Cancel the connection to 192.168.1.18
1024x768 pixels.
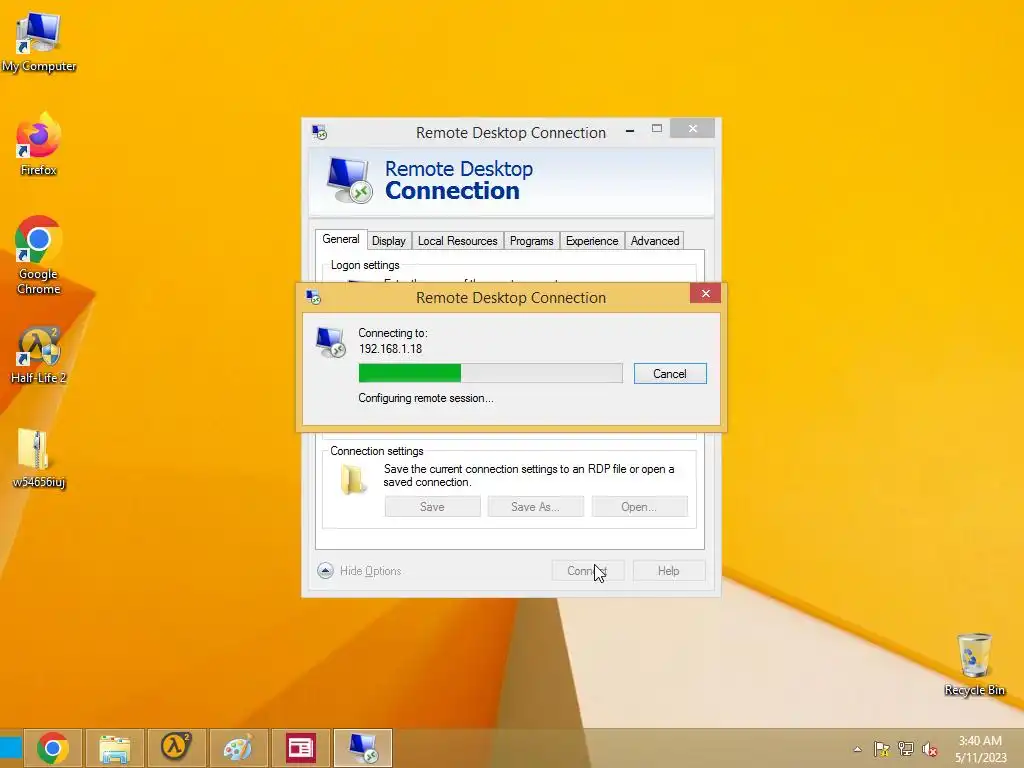pyautogui.click(x=670, y=374)
